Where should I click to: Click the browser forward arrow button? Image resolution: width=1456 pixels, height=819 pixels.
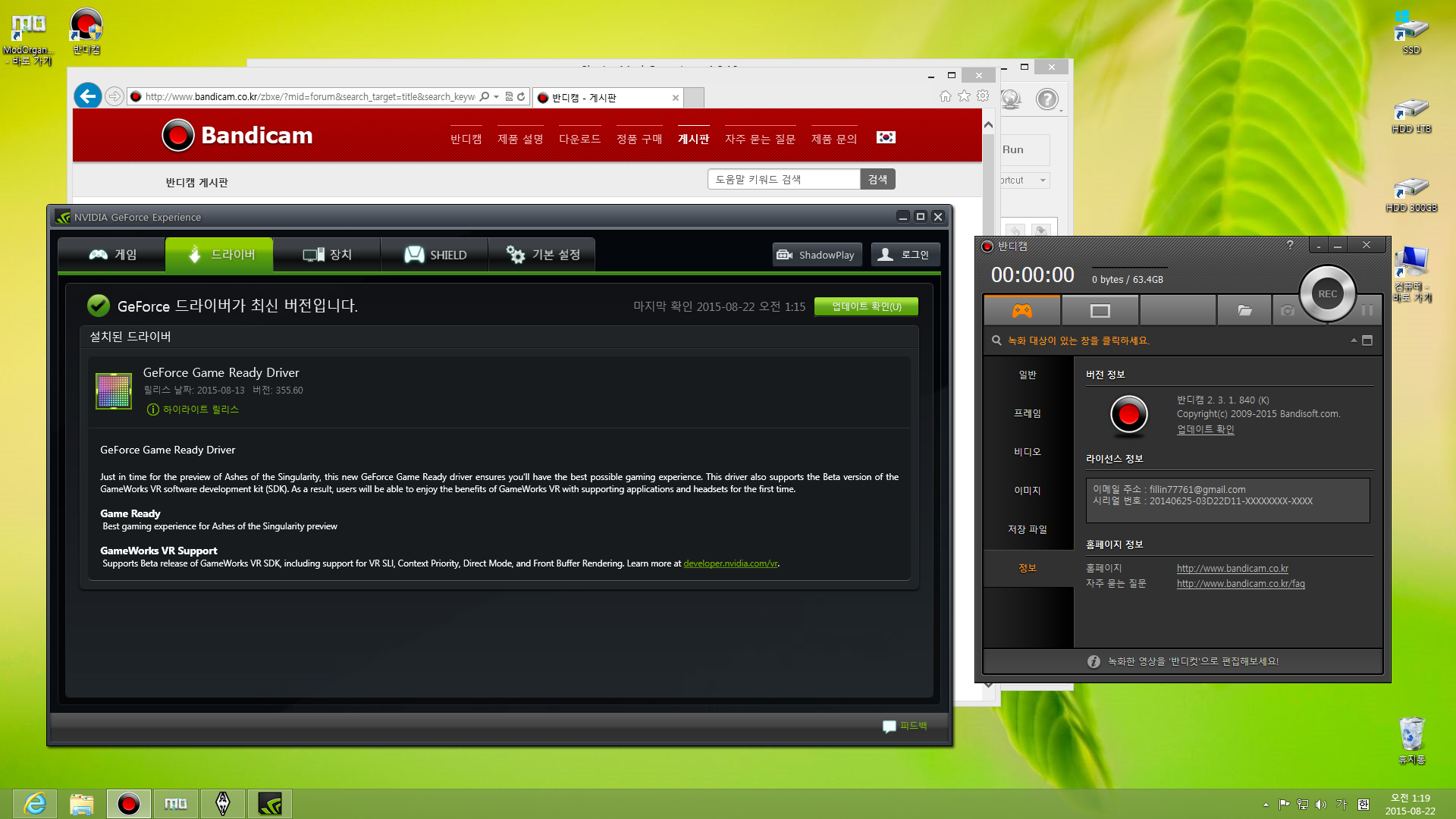pyautogui.click(x=115, y=96)
